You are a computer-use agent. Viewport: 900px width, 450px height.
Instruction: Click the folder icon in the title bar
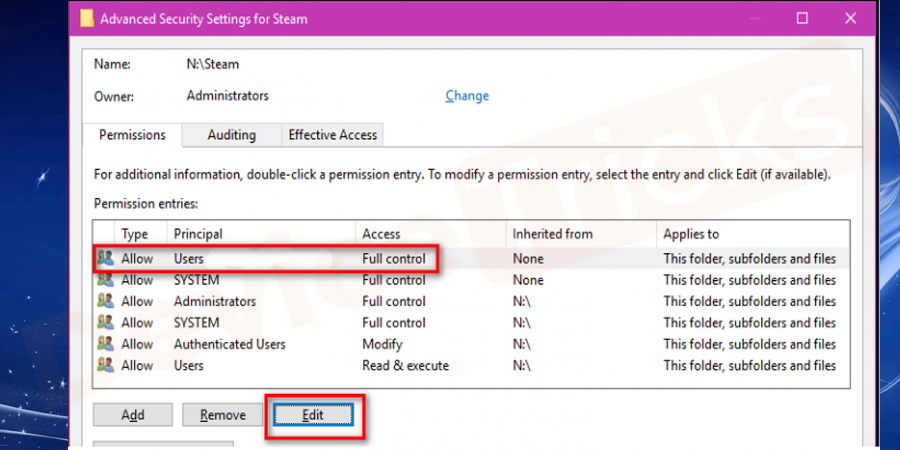tap(86, 19)
